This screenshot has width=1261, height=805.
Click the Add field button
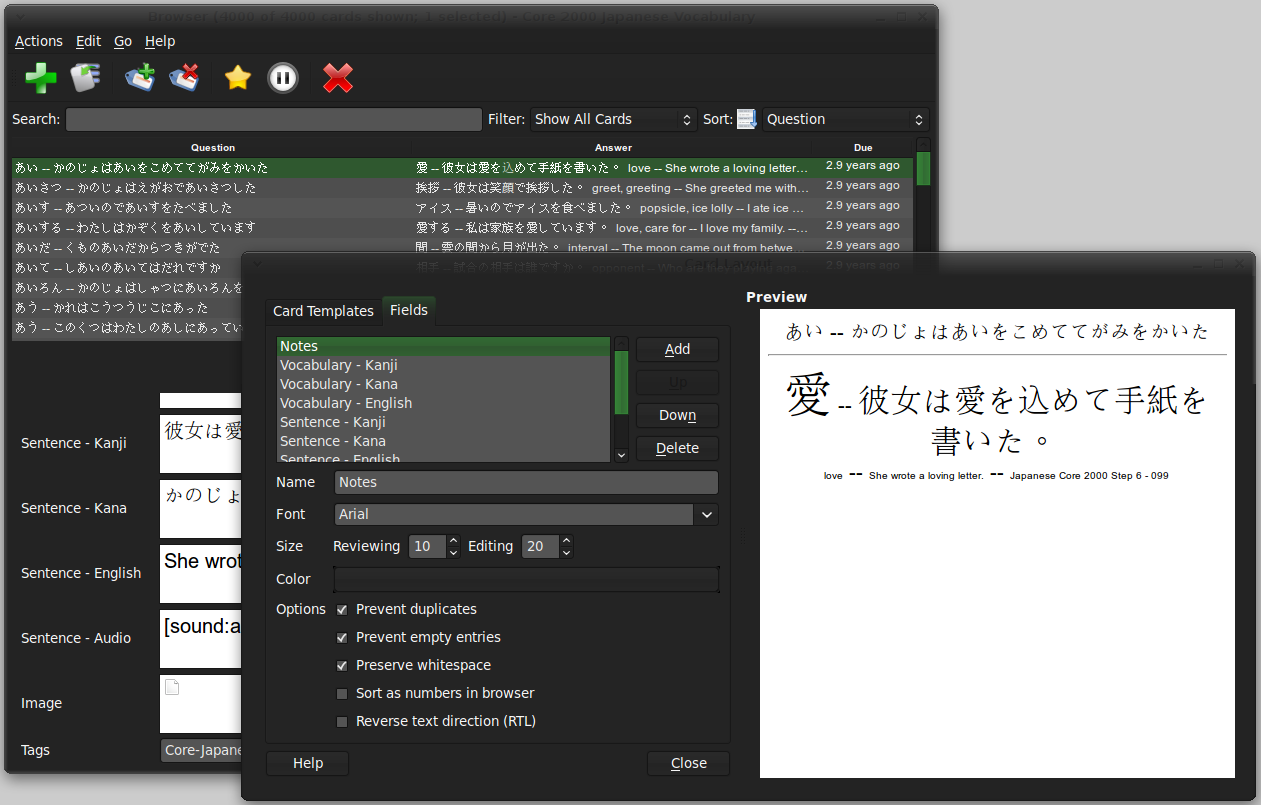677,349
